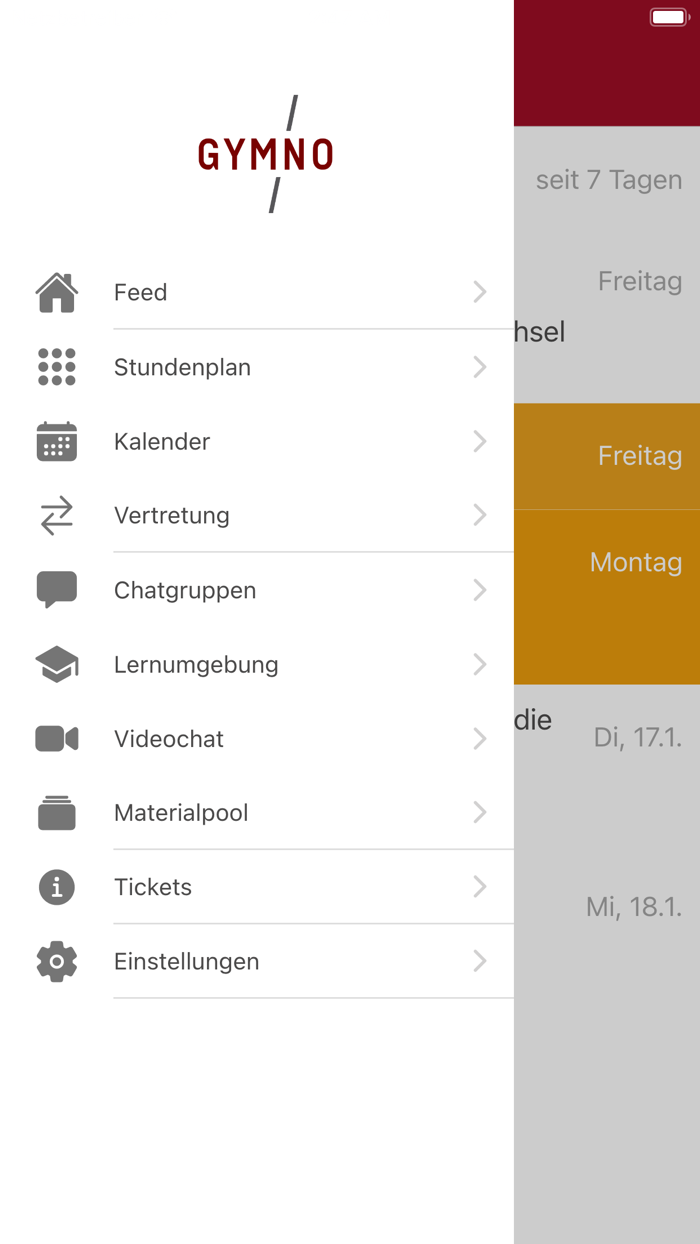Click the briefcase icon next to Materialpool
The image size is (700, 1244).
tap(56, 812)
